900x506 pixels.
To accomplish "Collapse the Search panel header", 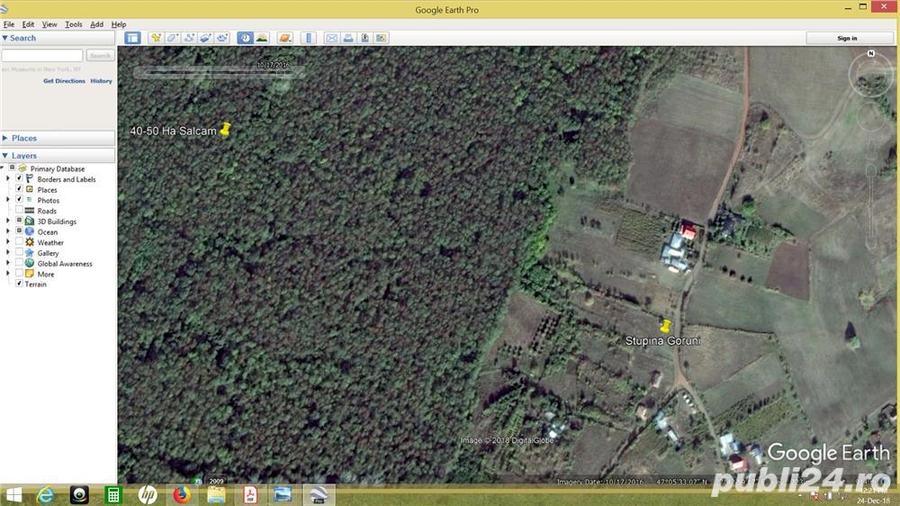I will tap(6, 38).
